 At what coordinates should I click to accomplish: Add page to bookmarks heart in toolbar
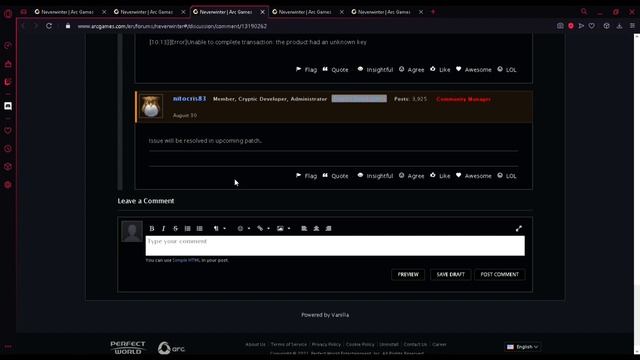coord(591,26)
